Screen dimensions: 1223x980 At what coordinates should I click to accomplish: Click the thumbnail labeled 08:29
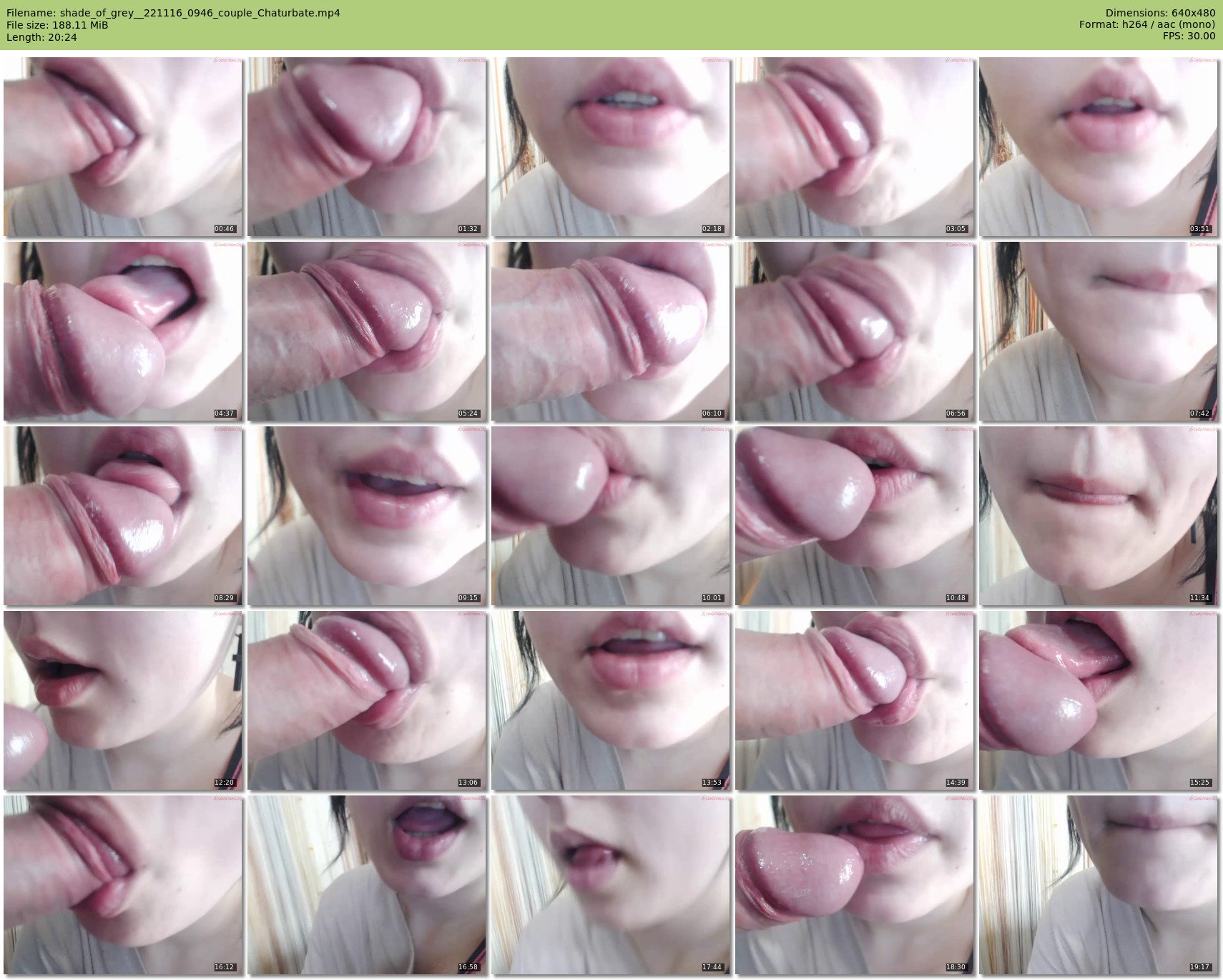tap(123, 516)
